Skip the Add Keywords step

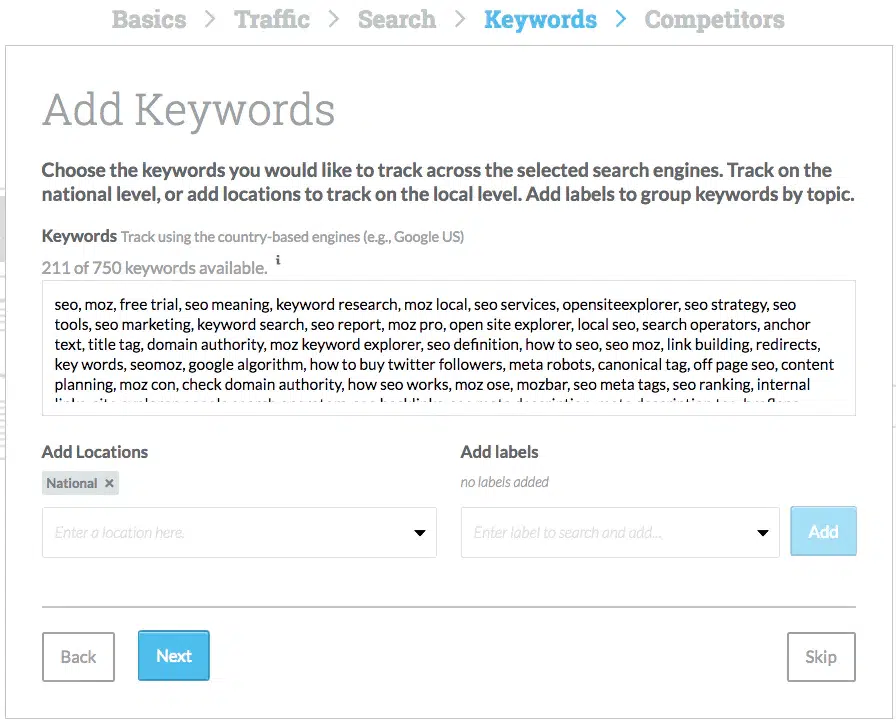(x=821, y=657)
